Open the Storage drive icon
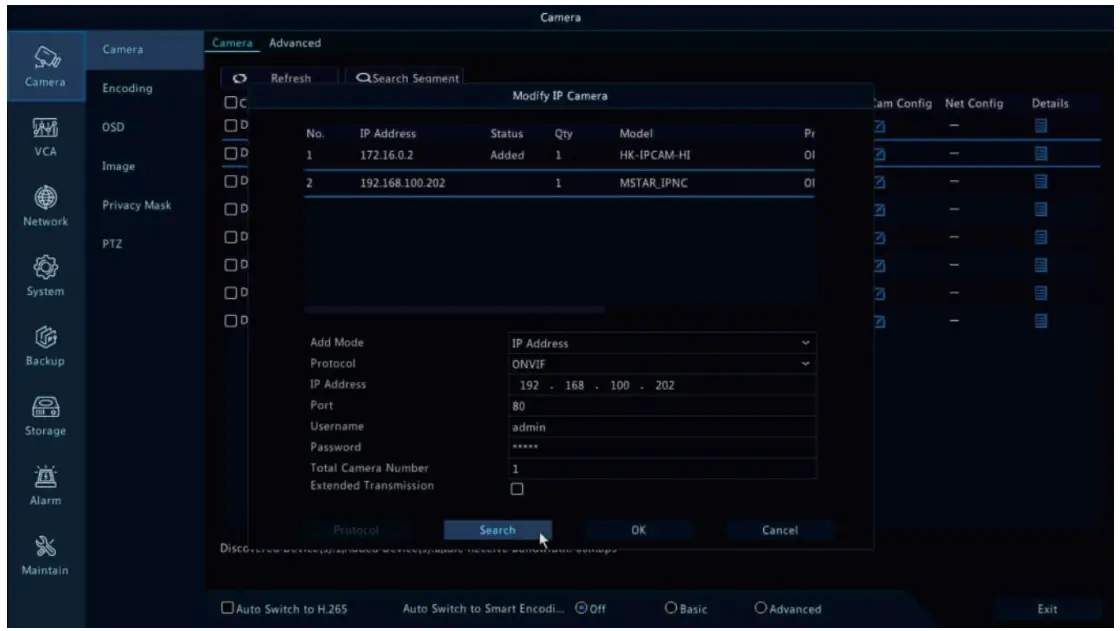Screen dimensions: 1120x631 click(45, 407)
